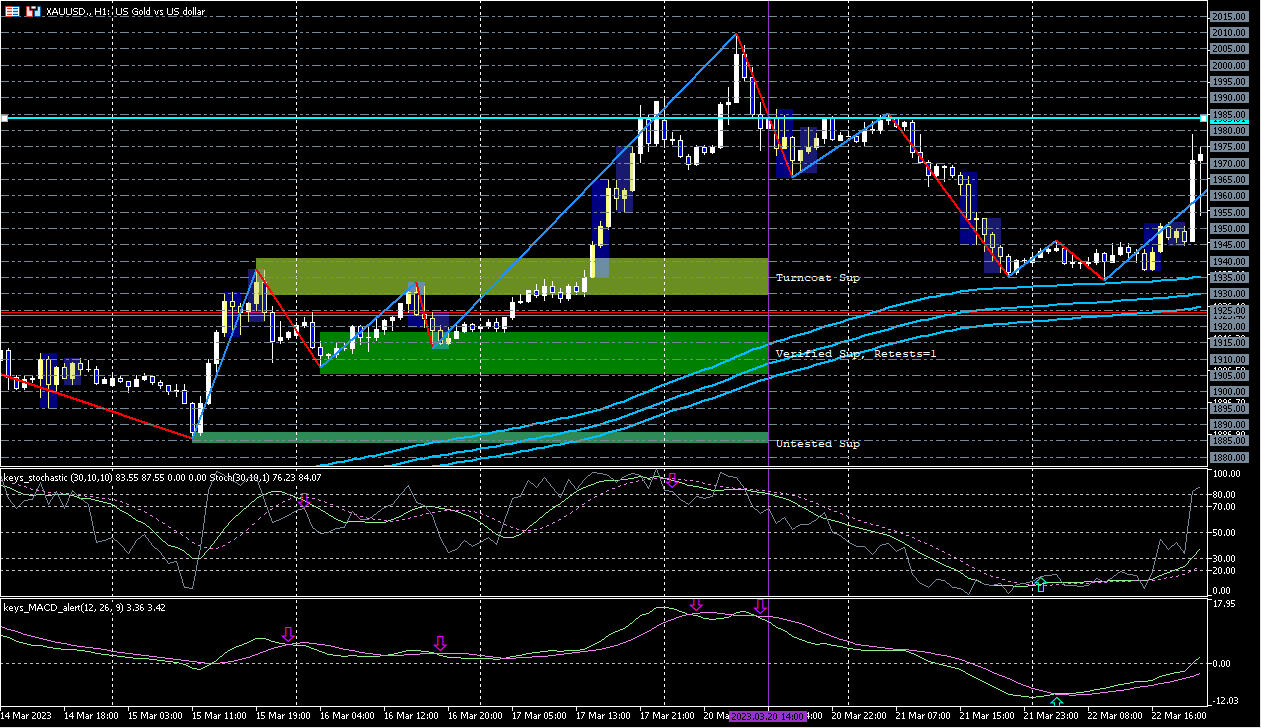Click the magenta arrow on stochastic near 17 Mar 21:00
Screen dimensions: 1261x728
672,482
